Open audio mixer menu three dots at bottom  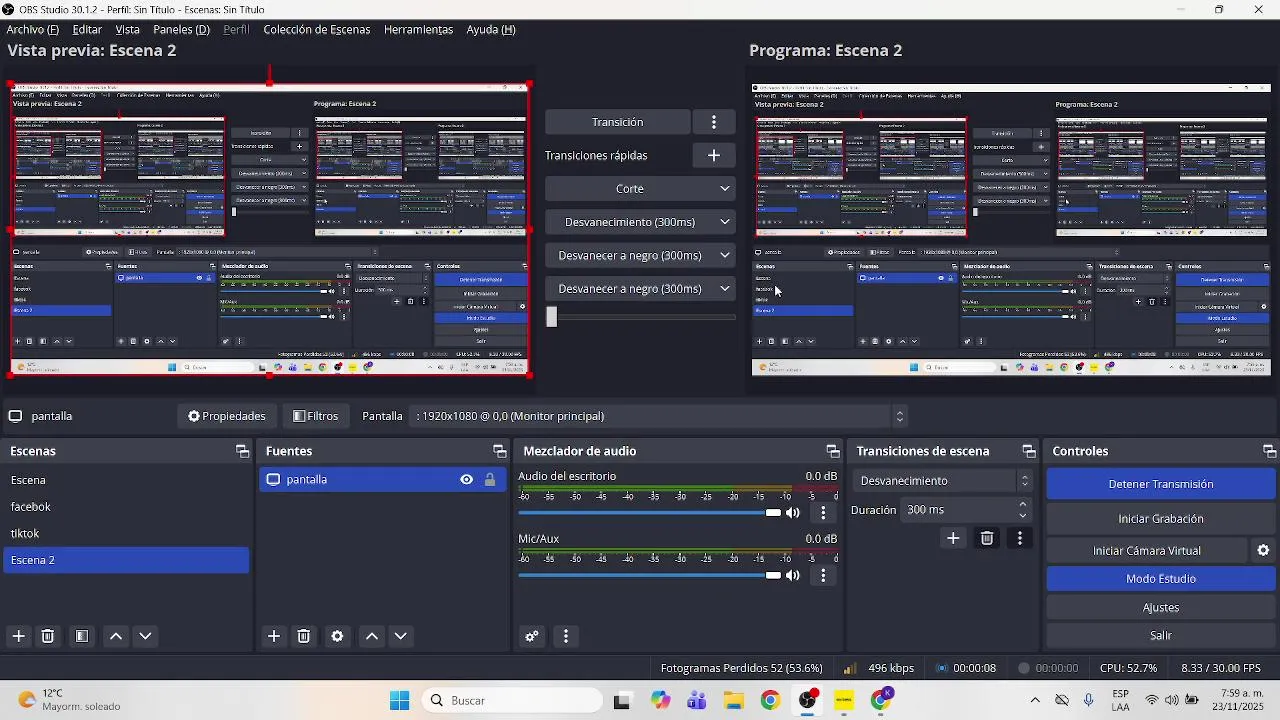point(566,636)
